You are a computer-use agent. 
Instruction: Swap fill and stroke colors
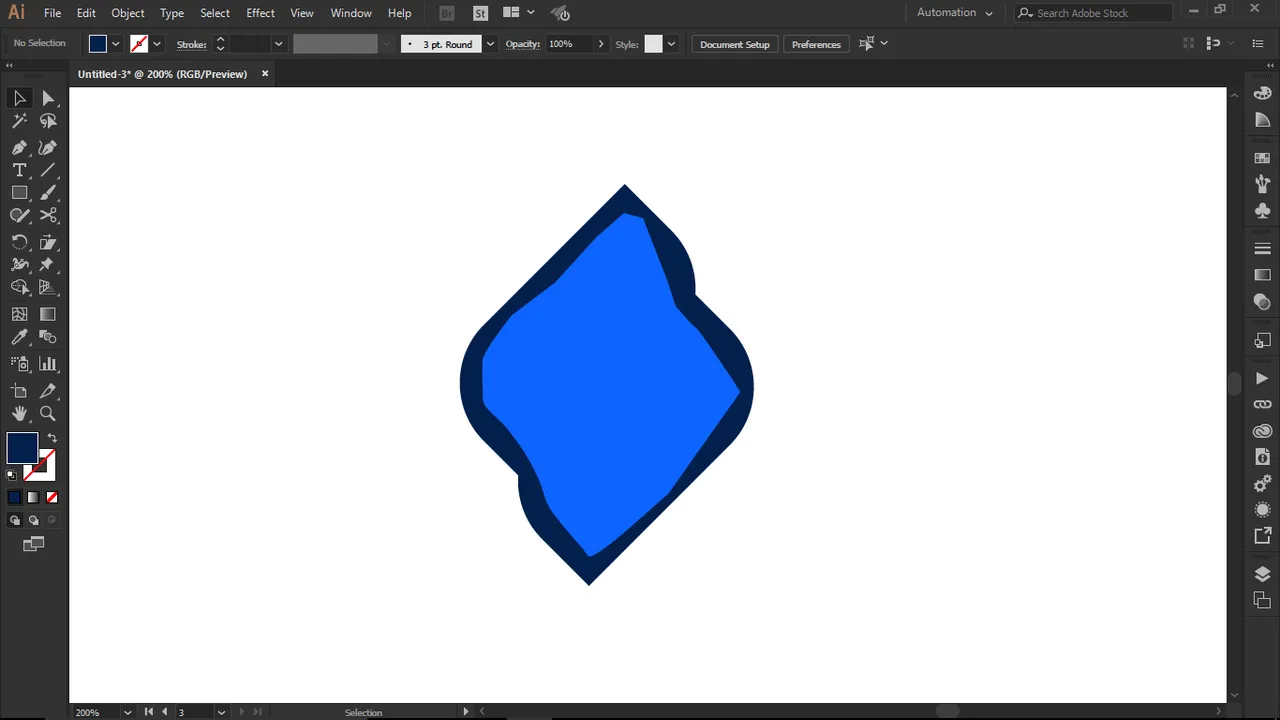tap(52, 438)
